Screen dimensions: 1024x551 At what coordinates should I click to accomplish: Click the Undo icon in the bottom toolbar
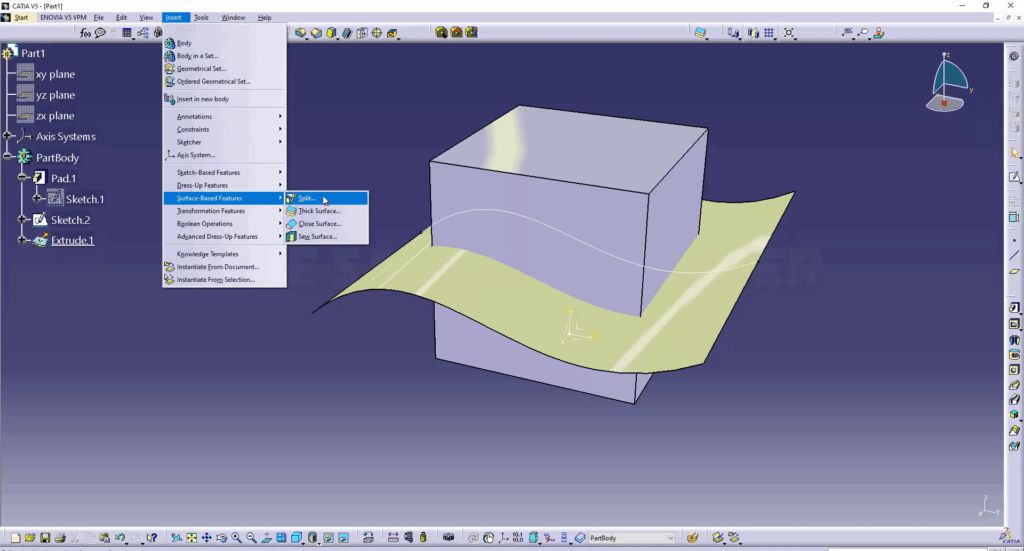pyautogui.click(x=120, y=538)
